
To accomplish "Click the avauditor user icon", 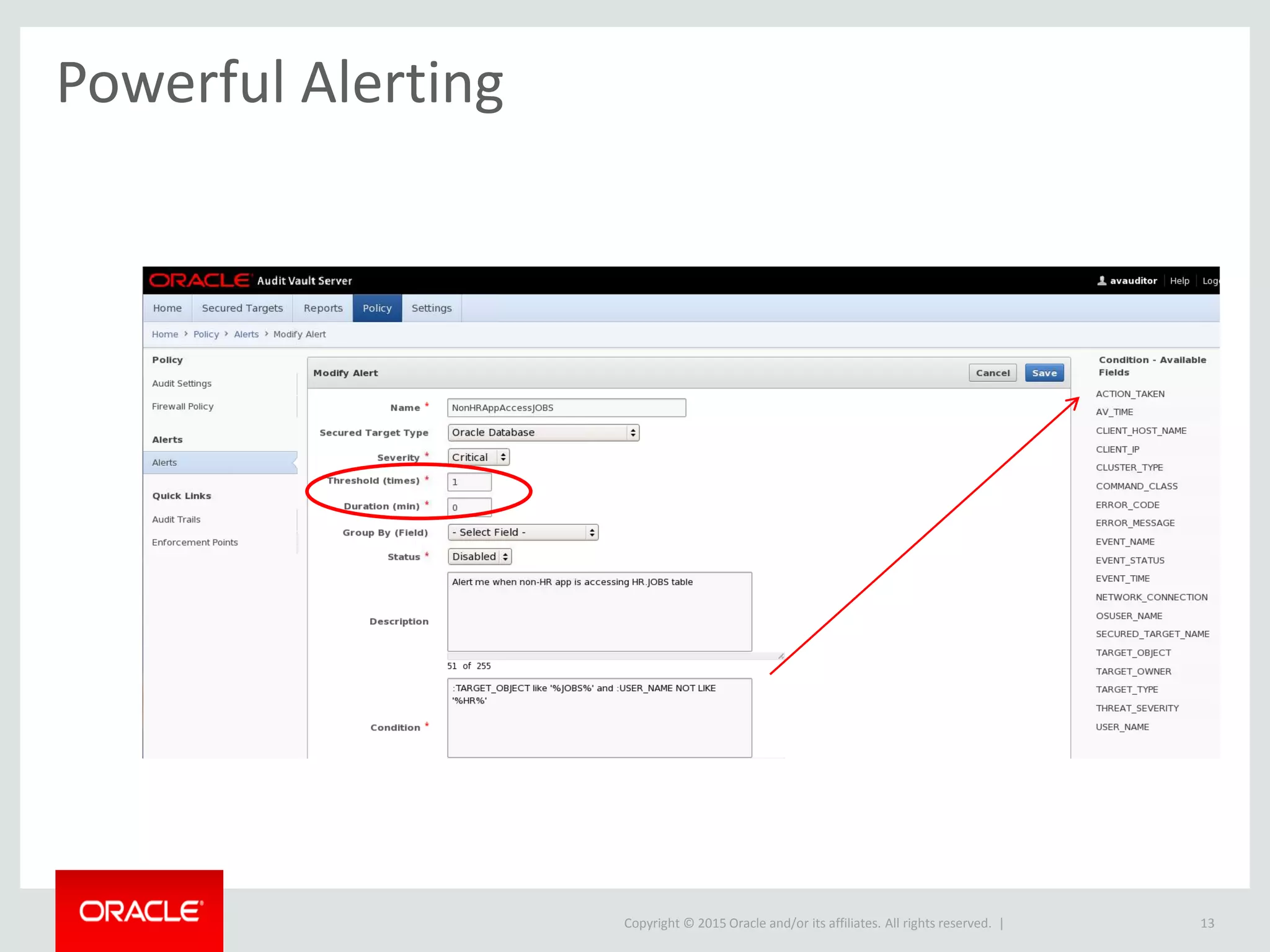I will click(x=1102, y=281).
